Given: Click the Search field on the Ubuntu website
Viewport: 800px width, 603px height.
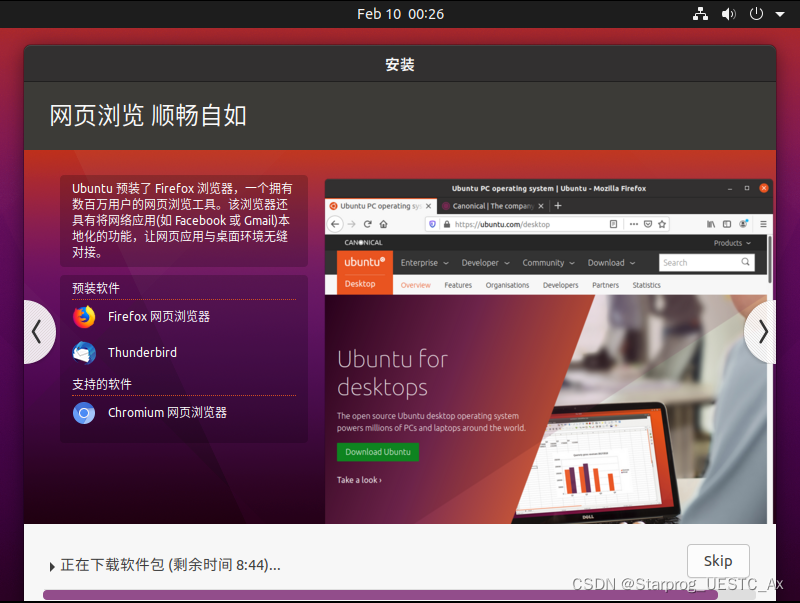Looking at the screenshot, I should click(700, 262).
